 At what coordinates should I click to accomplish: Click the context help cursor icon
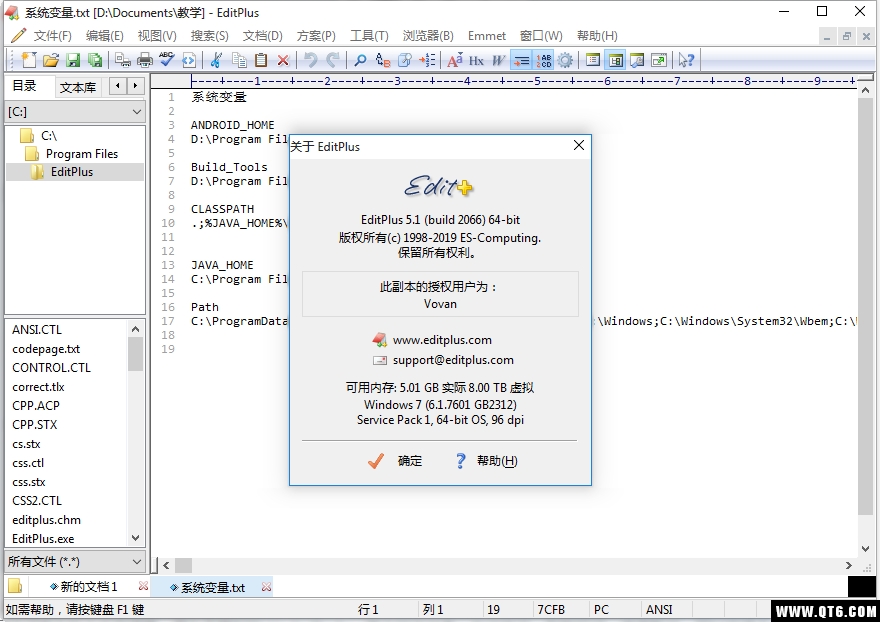(x=686, y=60)
